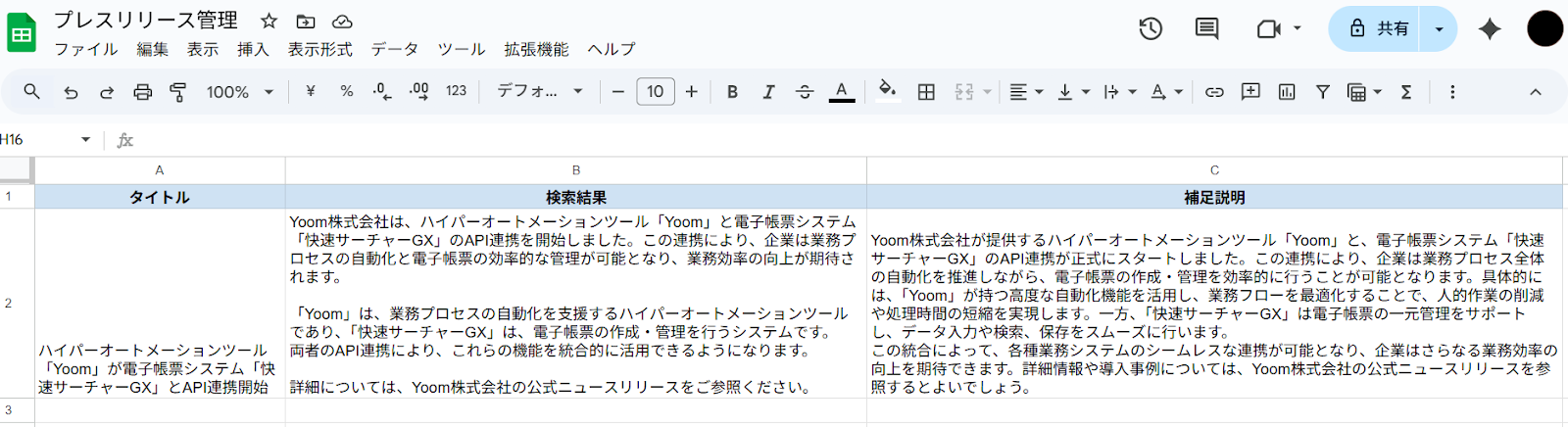The height and width of the screenshot is (427, 1568).
Task: Open the text wrapping dropdown
Action: 1119,91
